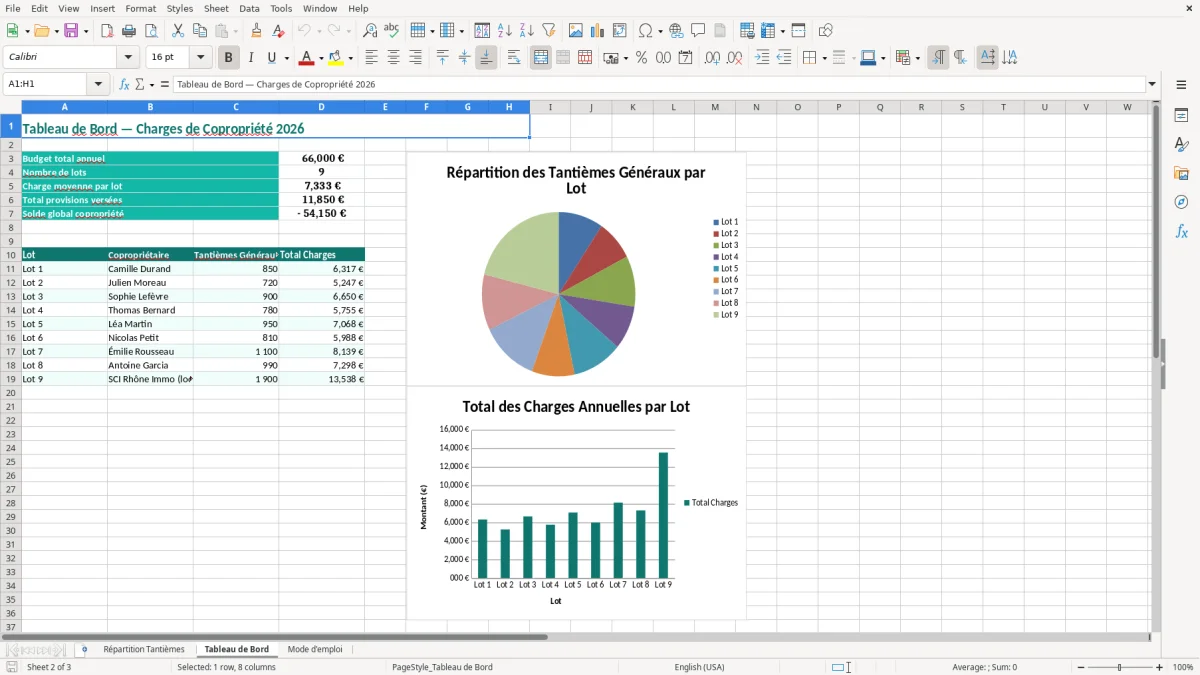Export directly as PDF
This screenshot has width=1200, height=675.
tap(107, 31)
